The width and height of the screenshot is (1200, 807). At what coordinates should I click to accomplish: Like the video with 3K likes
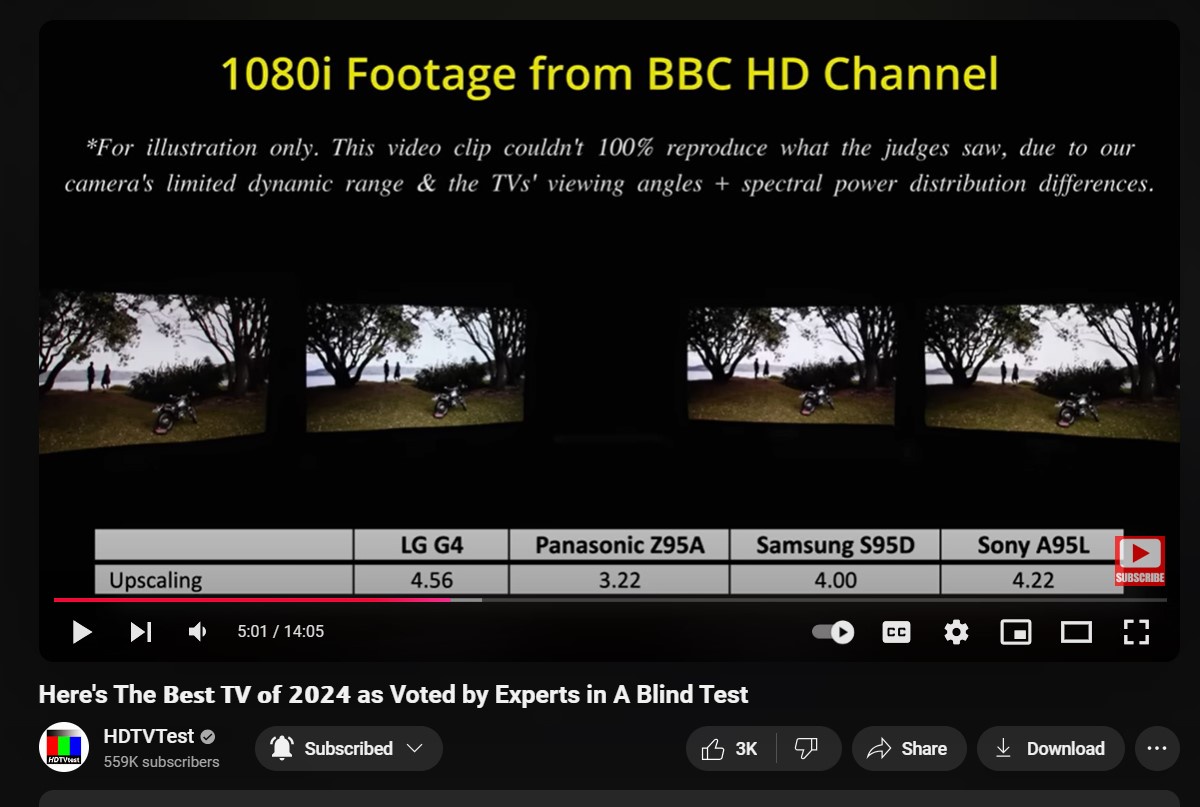730,748
